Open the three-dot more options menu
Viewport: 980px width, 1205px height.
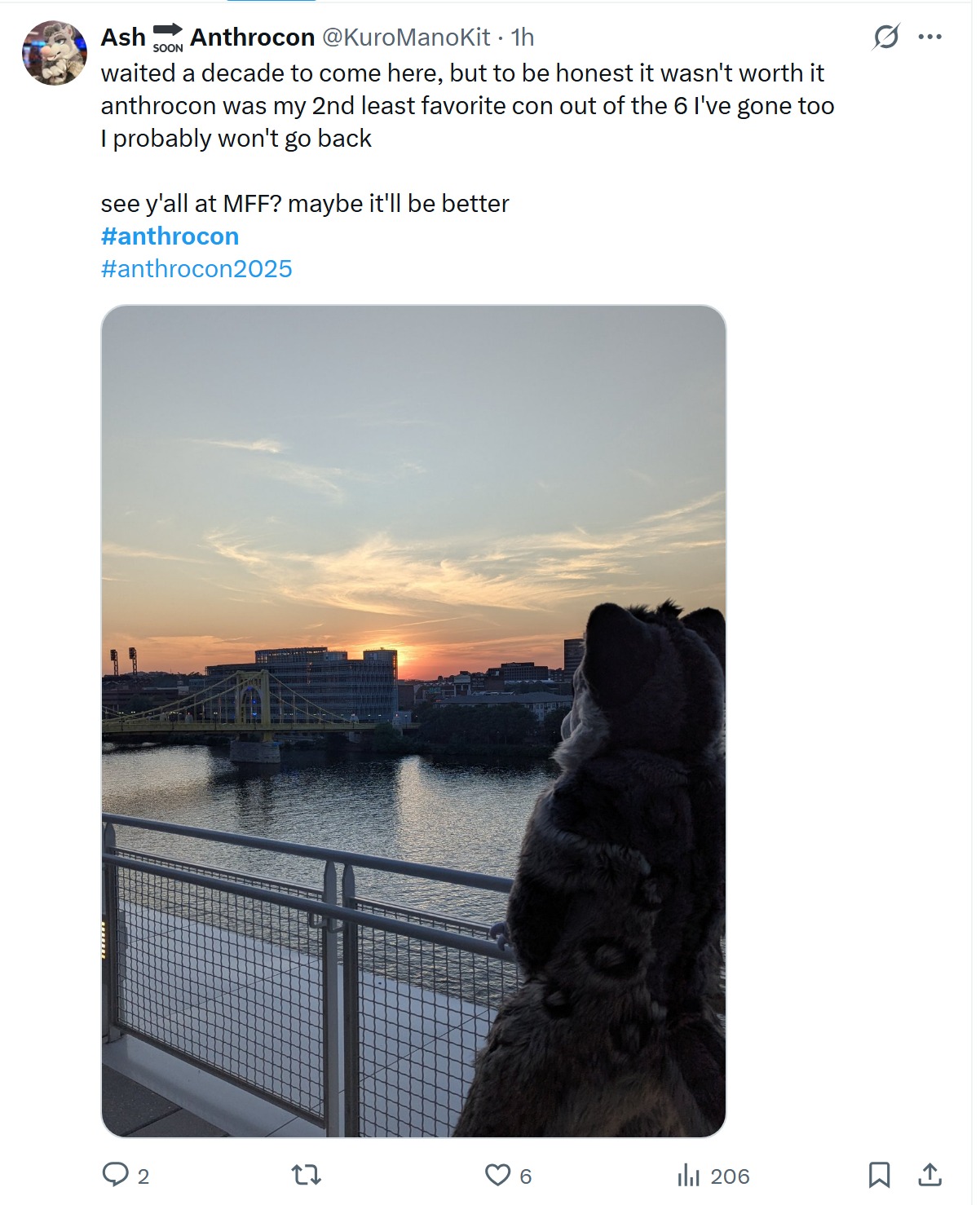click(x=930, y=37)
